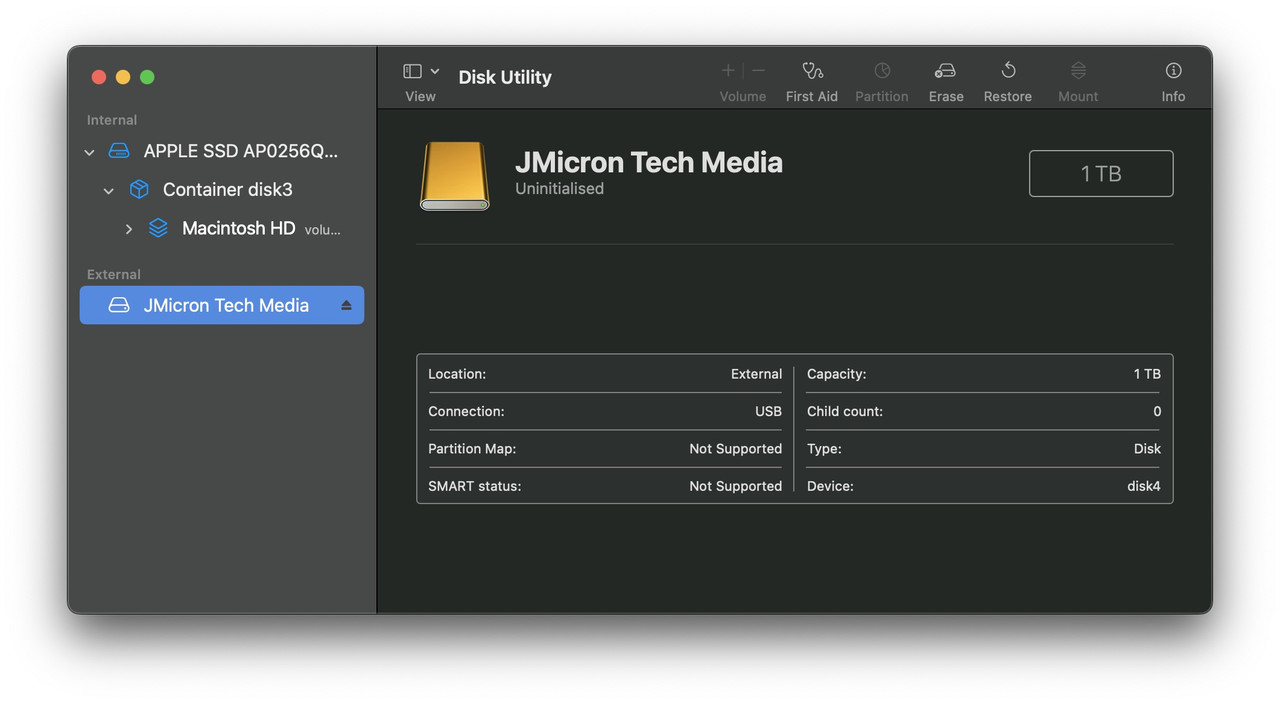Toggle the sidebar View icon
The height and width of the screenshot is (703, 1280).
[412, 71]
